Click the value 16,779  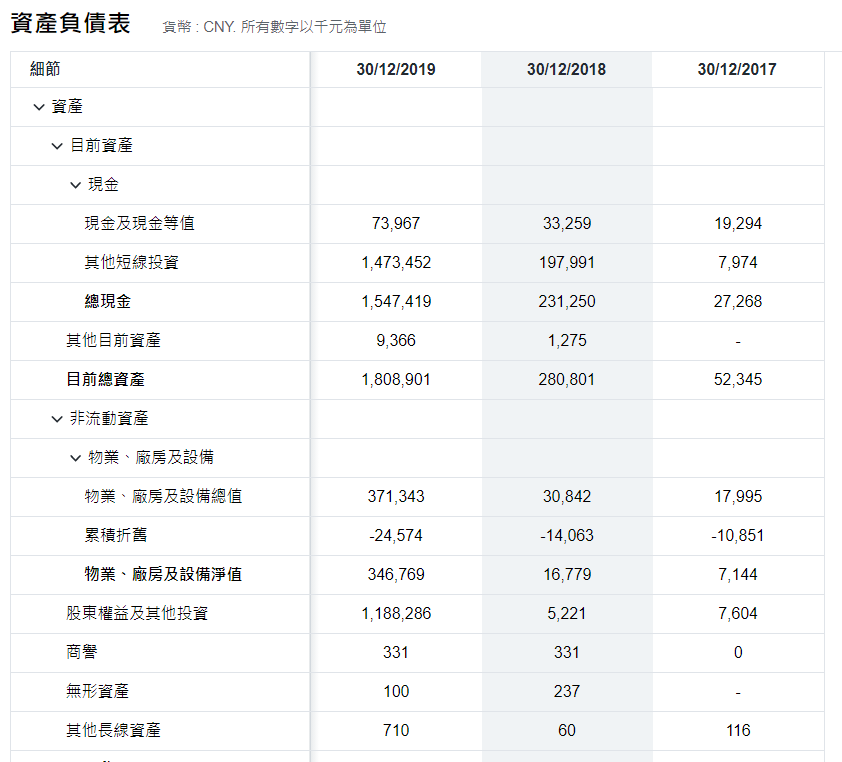[567, 575]
